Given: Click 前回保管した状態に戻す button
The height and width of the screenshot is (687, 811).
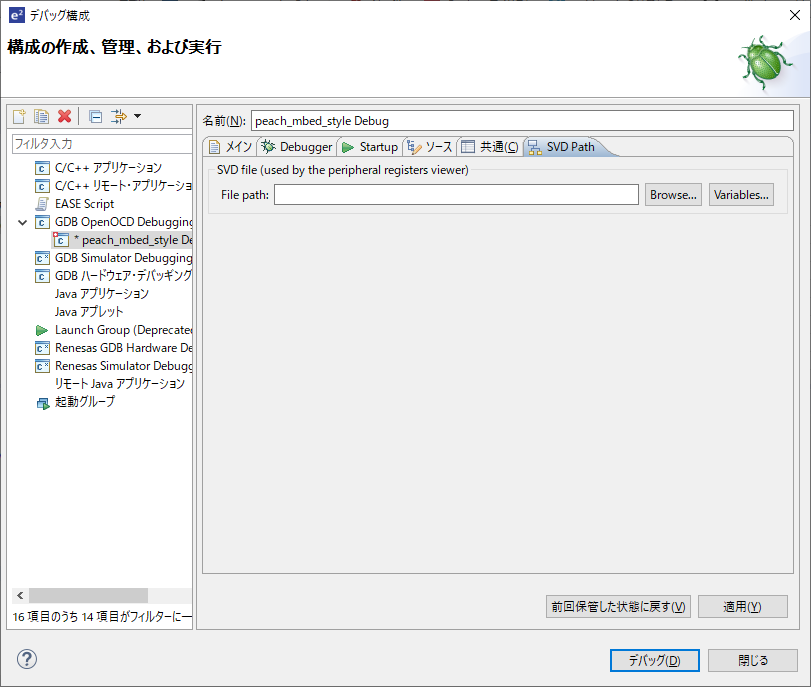Looking at the screenshot, I should pos(618,606).
